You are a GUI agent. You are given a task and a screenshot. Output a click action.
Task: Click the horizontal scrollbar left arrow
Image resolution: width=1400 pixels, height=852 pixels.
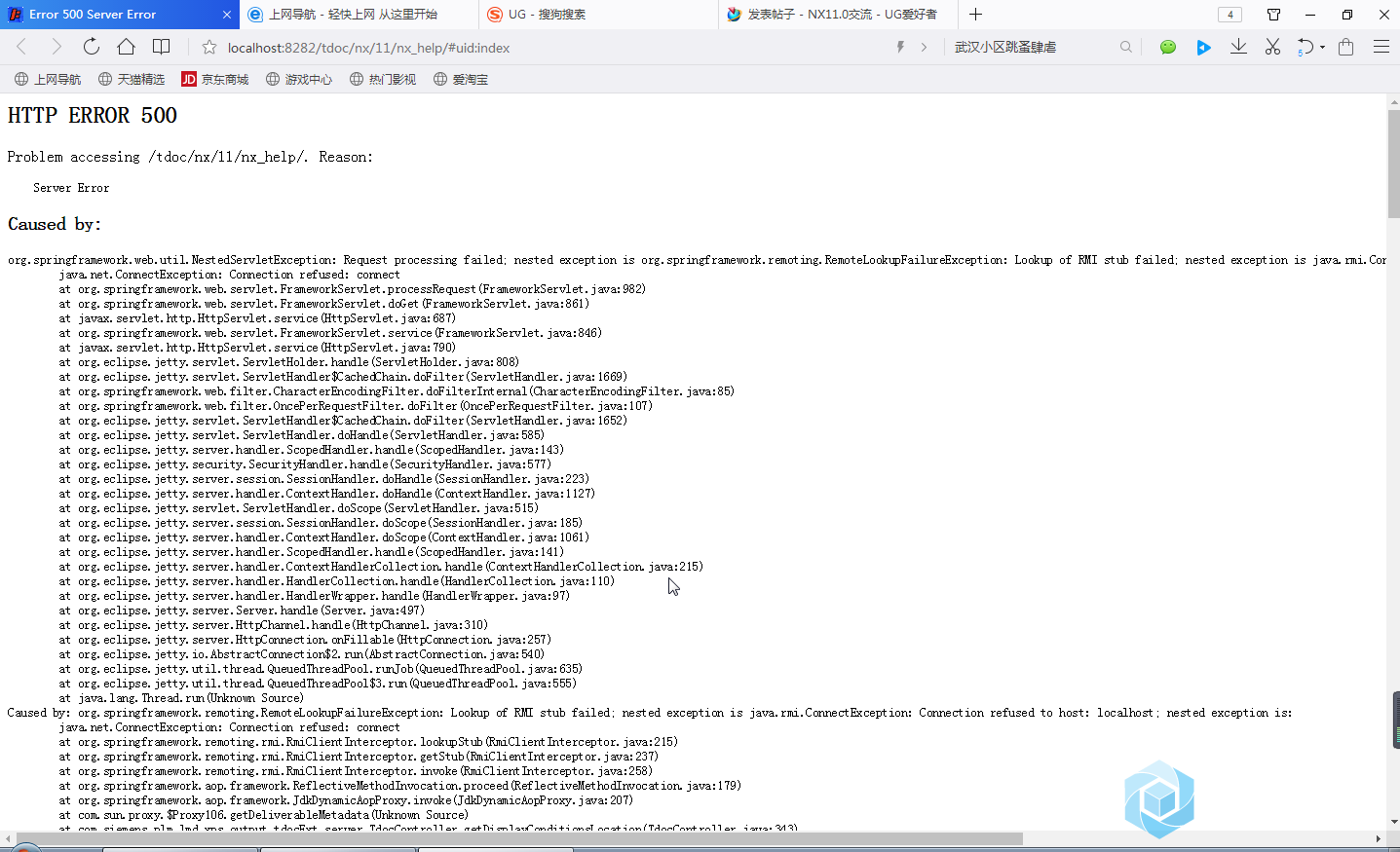coord(9,838)
